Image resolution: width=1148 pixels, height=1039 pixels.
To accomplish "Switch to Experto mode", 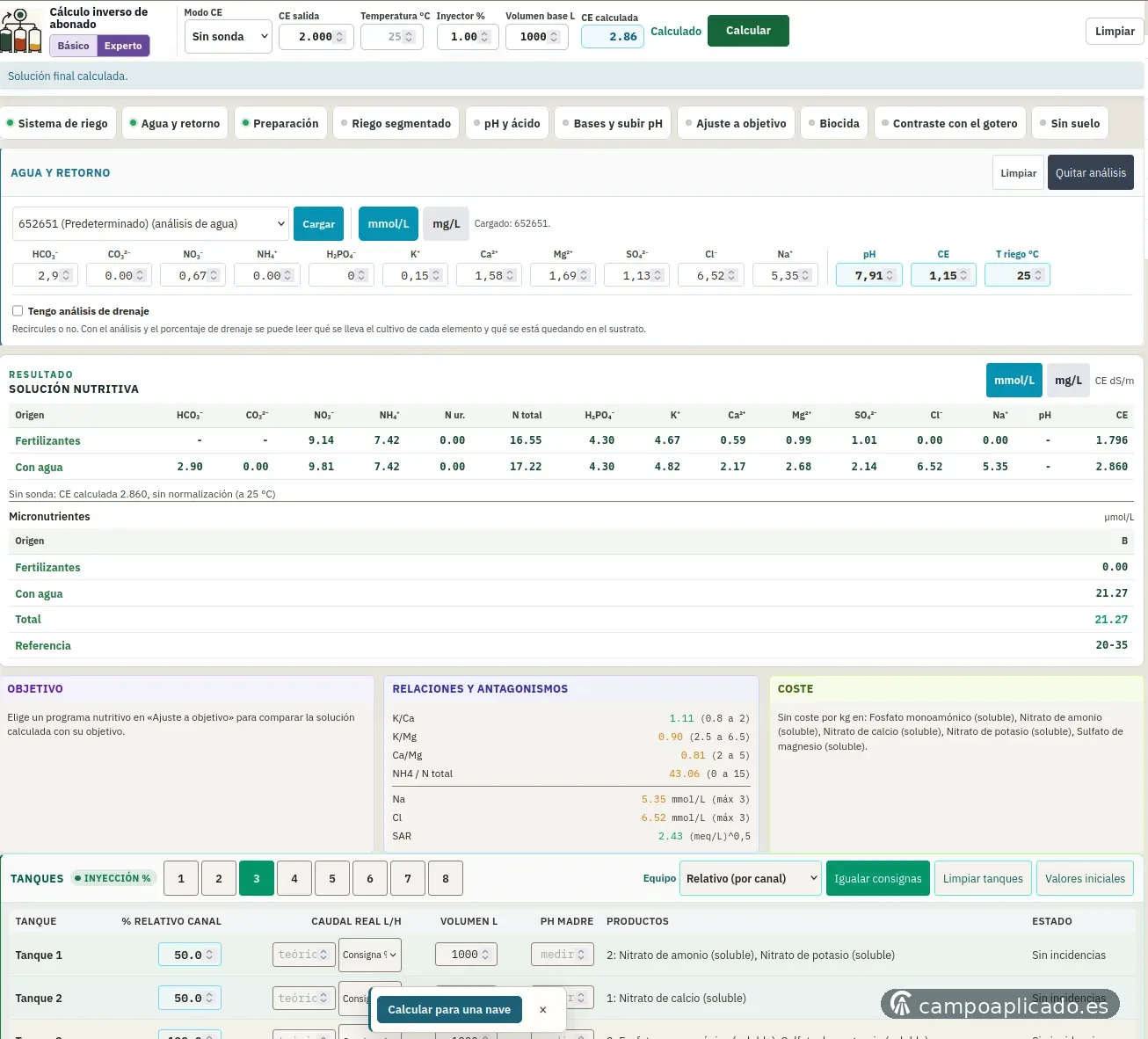I will pos(123,46).
